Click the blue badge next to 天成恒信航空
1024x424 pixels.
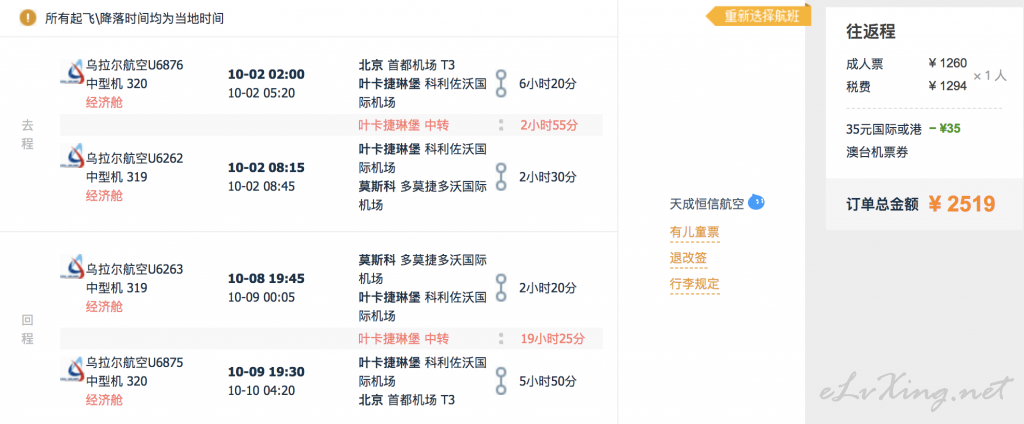pyautogui.click(x=757, y=203)
